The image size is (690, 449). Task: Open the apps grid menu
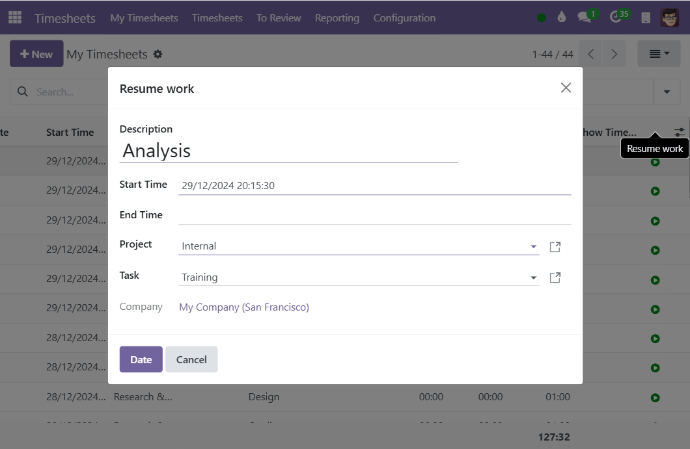pyautogui.click(x=15, y=18)
